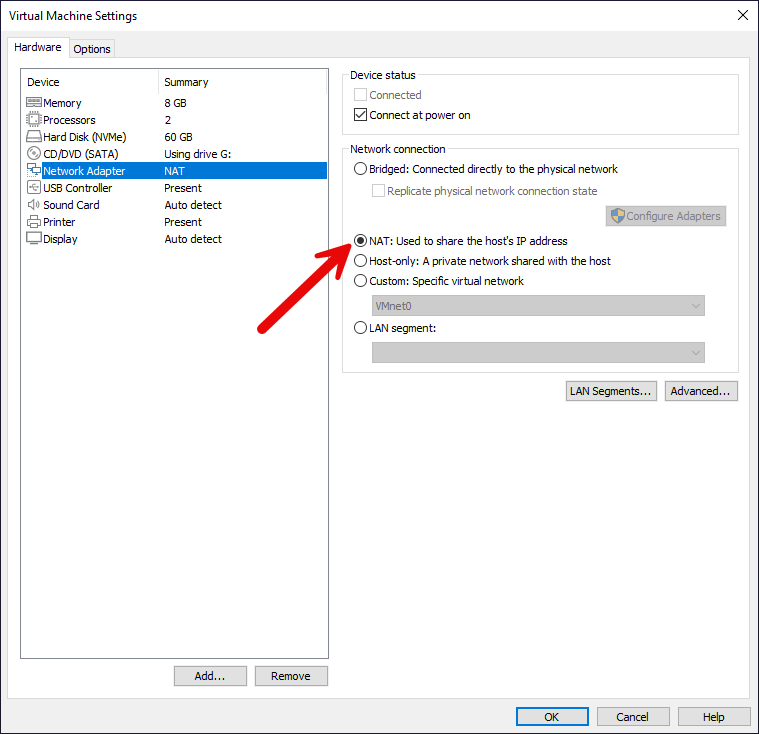Viewport: 759px width, 734px height.
Task: Click the Device column header
Action: tap(44, 82)
